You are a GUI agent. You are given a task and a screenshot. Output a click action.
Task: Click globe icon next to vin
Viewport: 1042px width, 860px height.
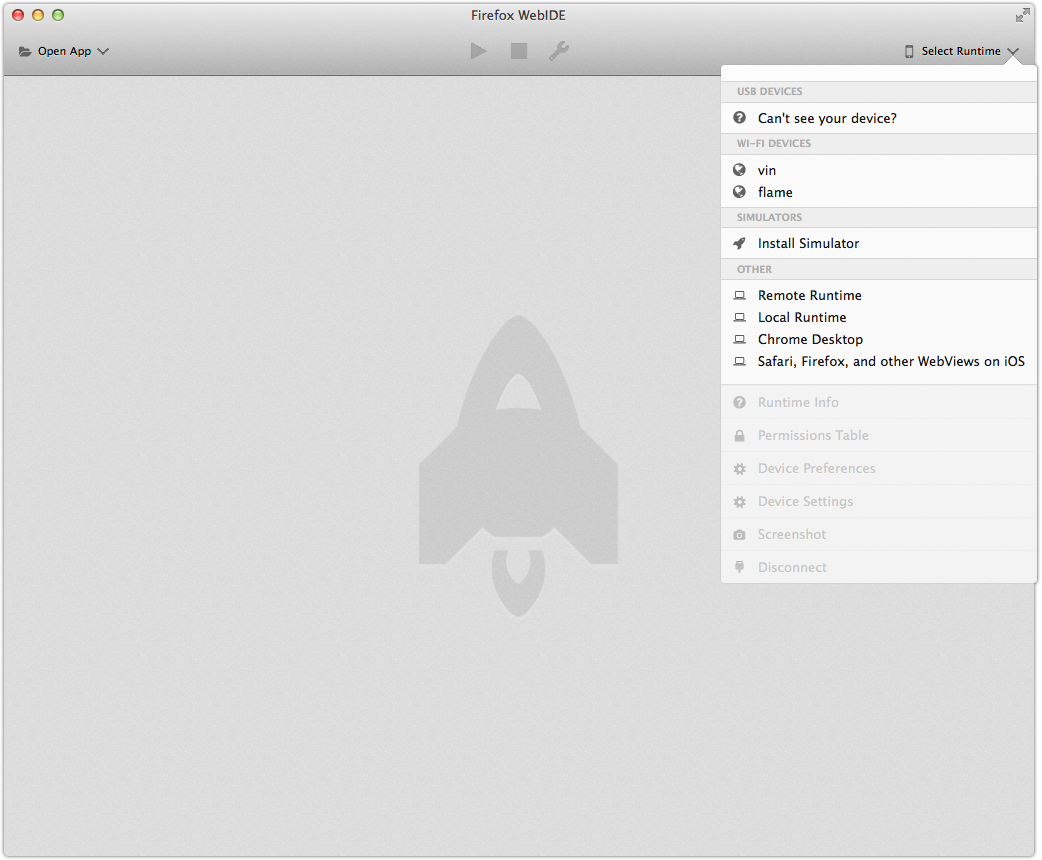coord(739,170)
